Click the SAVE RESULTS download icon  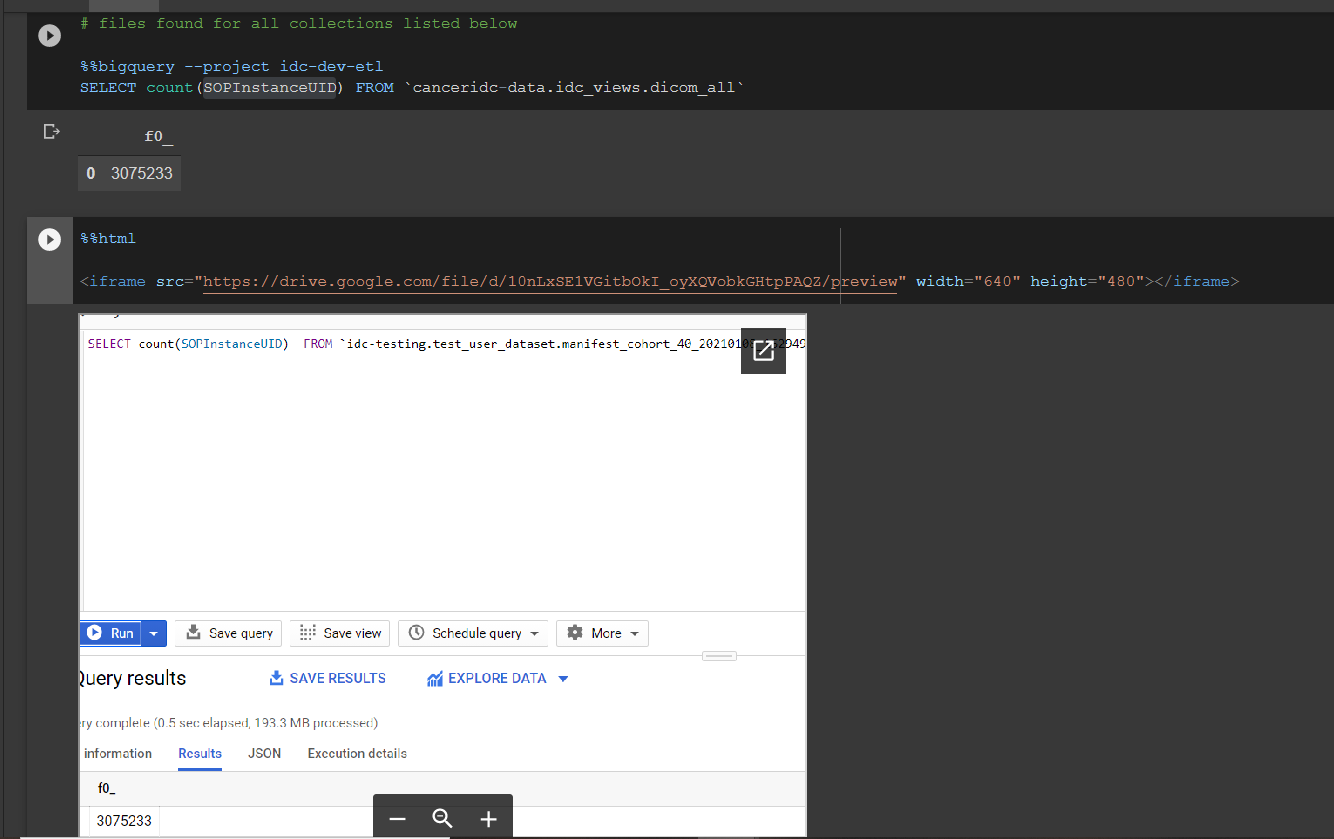(x=276, y=678)
